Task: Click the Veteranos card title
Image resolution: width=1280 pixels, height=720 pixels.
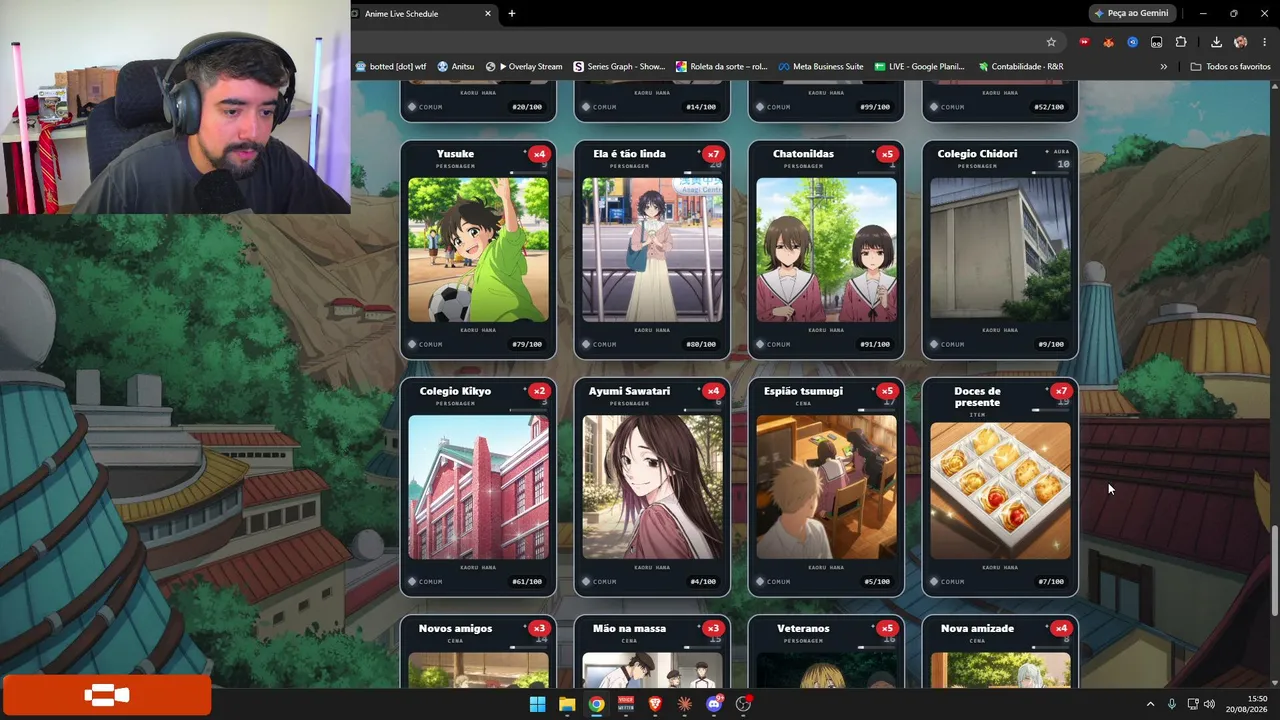Action: pos(803,628)
